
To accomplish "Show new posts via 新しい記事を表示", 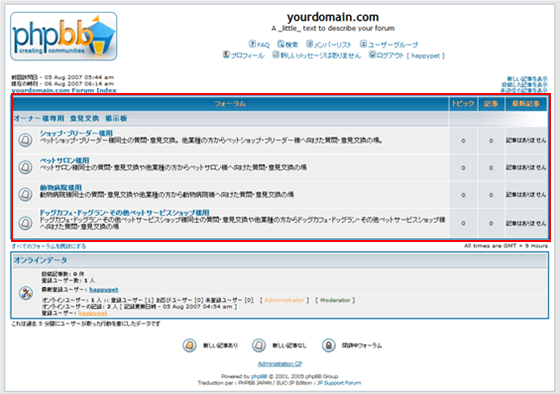I will tap(527, 79).
